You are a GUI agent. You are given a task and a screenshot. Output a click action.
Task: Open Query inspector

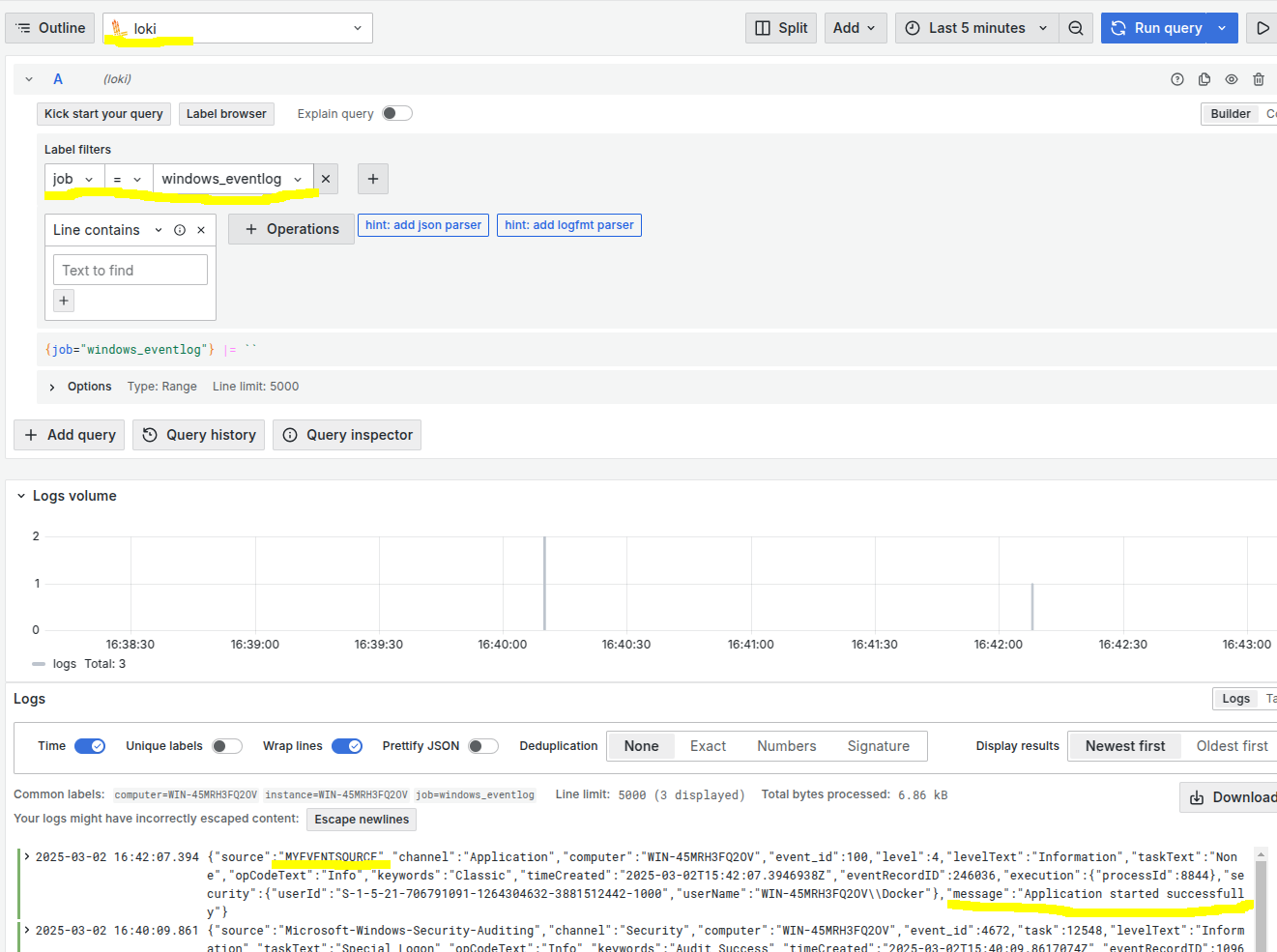click(x=347, y=435)
